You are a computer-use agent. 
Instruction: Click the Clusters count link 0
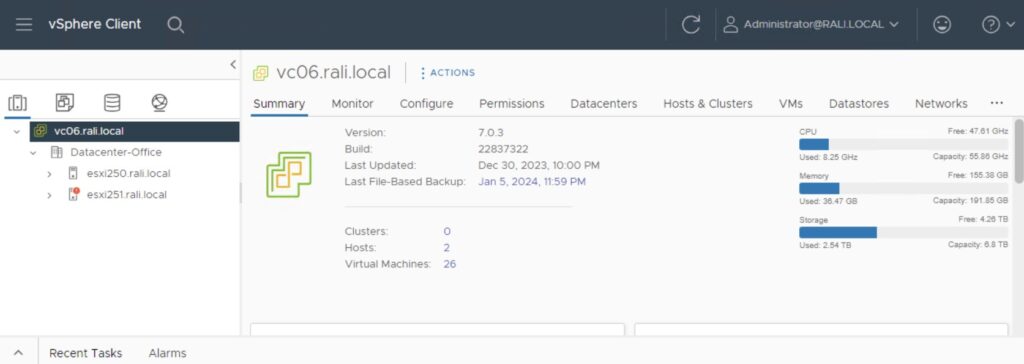447,231
